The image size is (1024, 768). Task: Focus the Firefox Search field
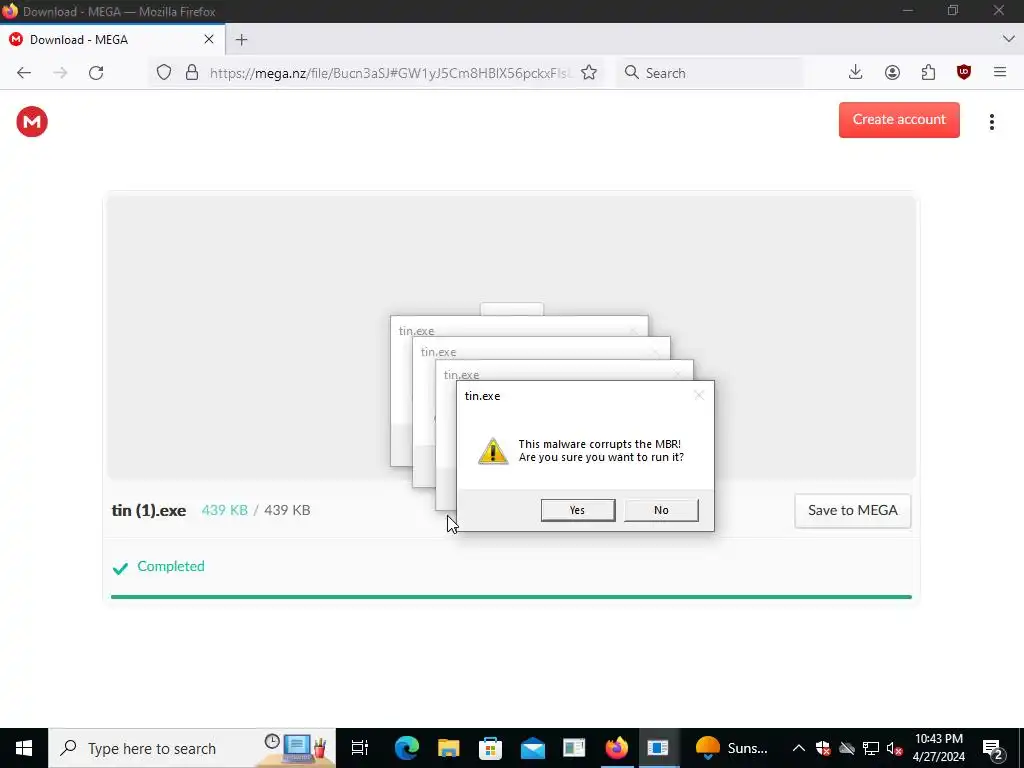[x=710, y=72]
